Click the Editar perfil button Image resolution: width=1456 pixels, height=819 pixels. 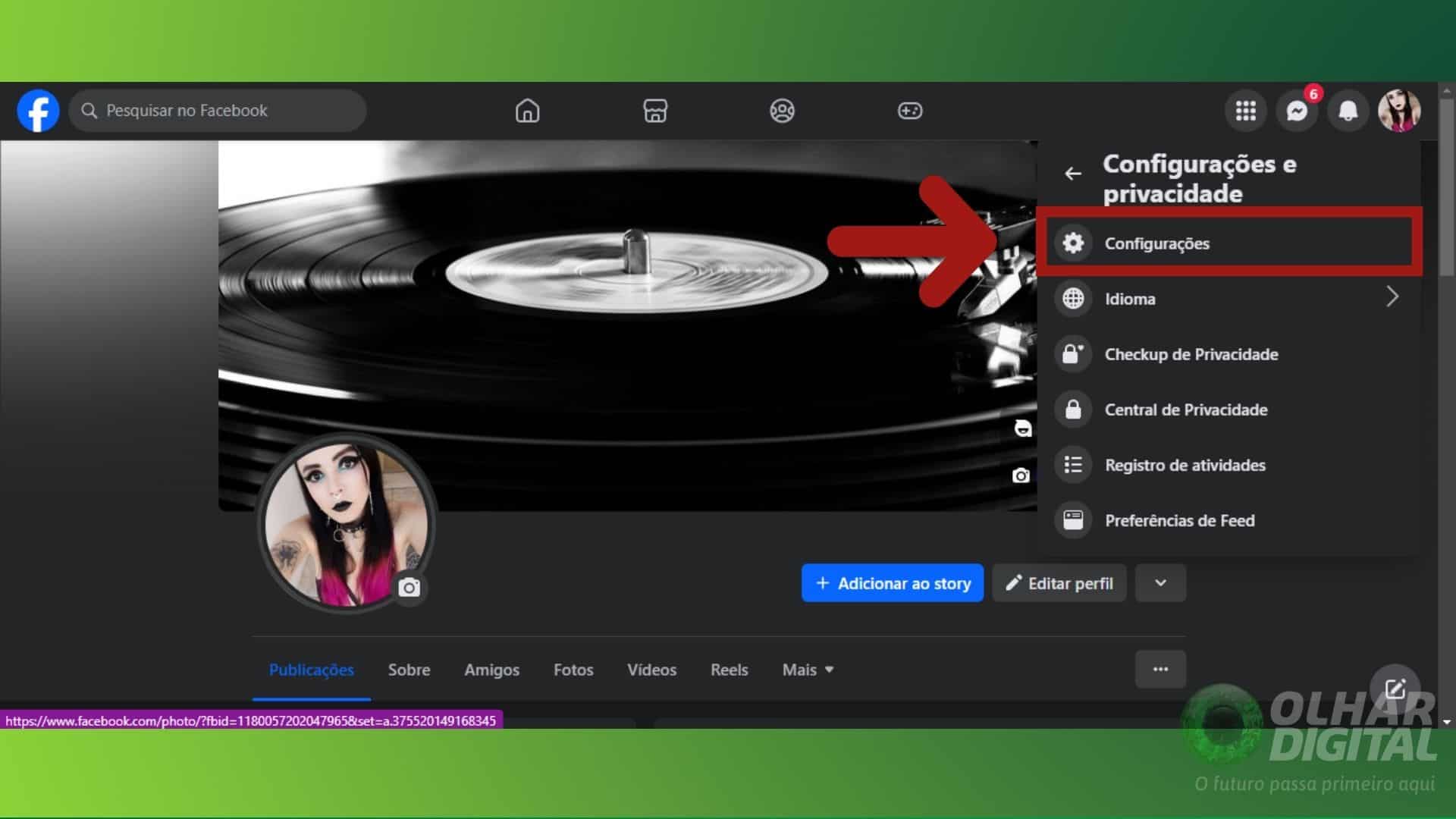[x=1059, y=583]
